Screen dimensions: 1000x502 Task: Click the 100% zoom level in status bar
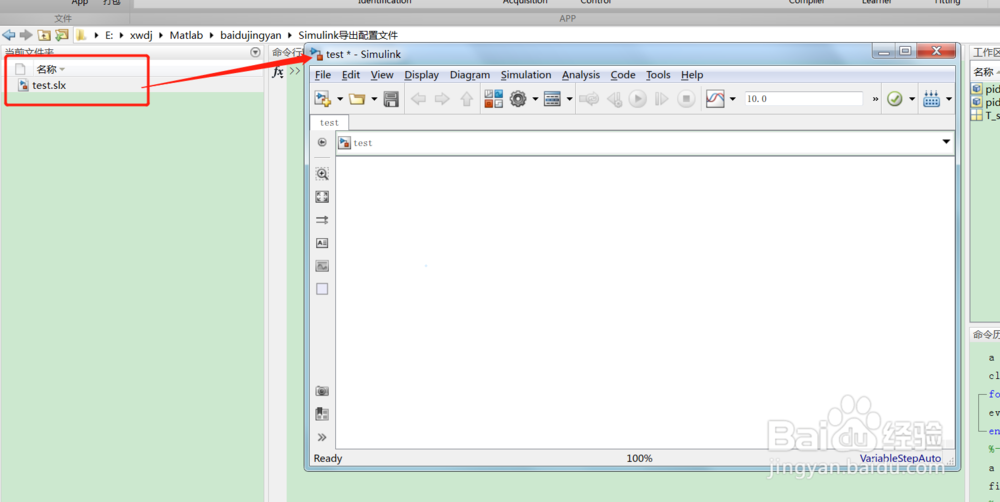(x=639, y=459)
